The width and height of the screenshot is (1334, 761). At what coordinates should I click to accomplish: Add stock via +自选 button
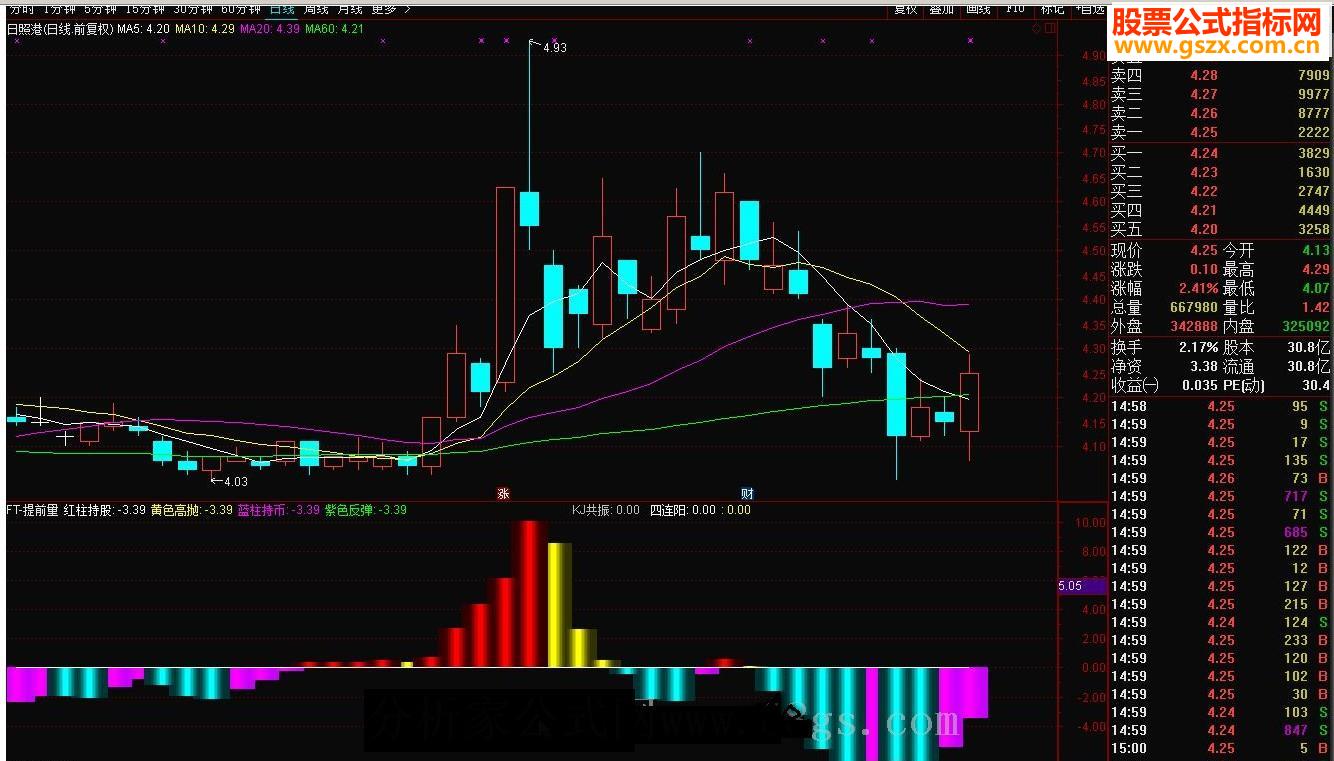click(x=1090, y=8)
